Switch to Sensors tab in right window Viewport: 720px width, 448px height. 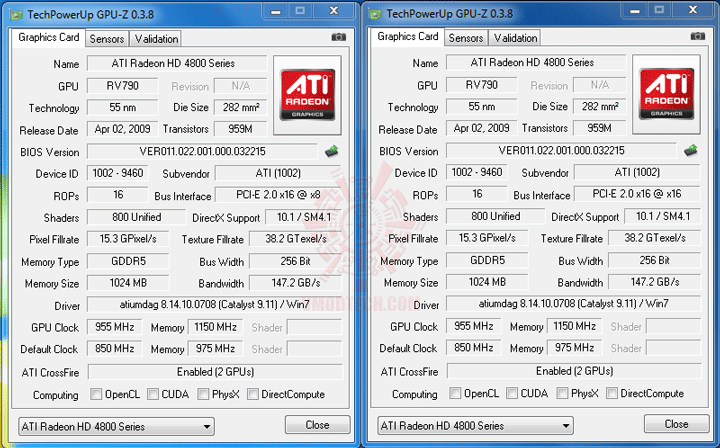tap(466, 38)
